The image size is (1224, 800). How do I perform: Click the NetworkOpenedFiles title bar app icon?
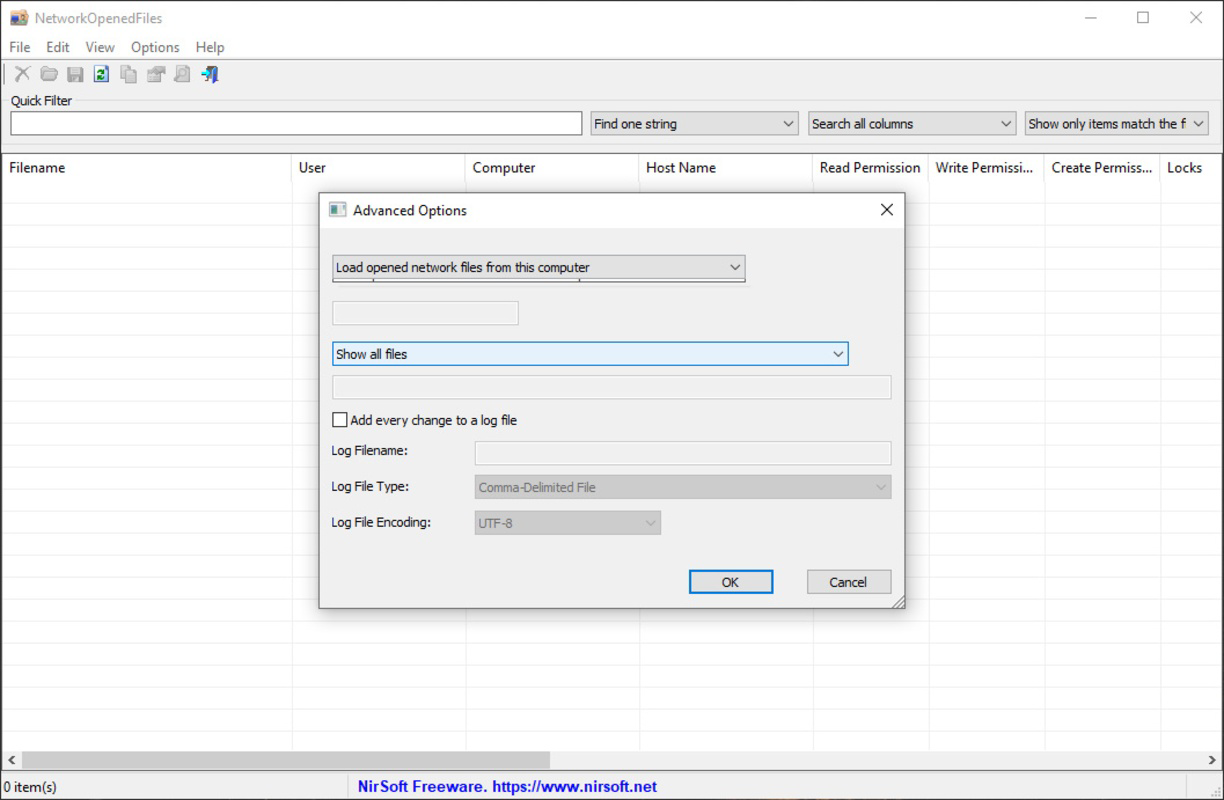[19, 18]
